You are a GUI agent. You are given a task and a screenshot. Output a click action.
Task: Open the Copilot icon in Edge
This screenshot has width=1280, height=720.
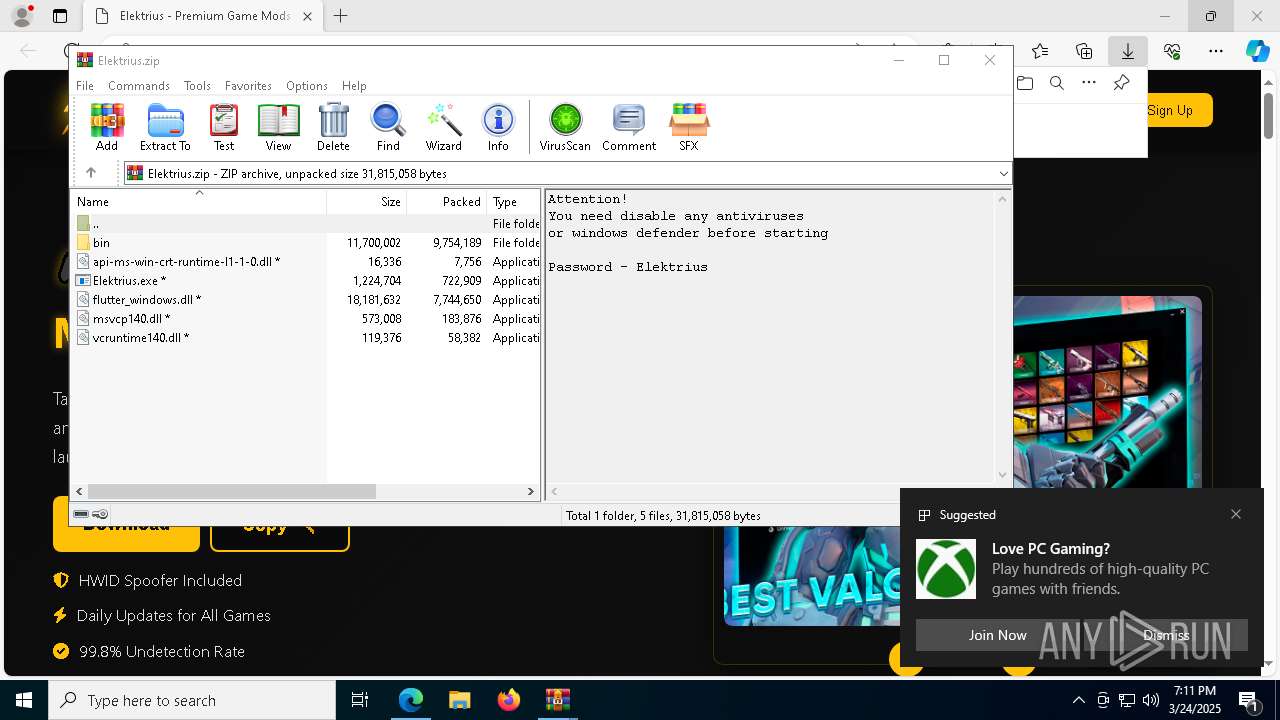pyautogui.click(x=1258, y=51)
